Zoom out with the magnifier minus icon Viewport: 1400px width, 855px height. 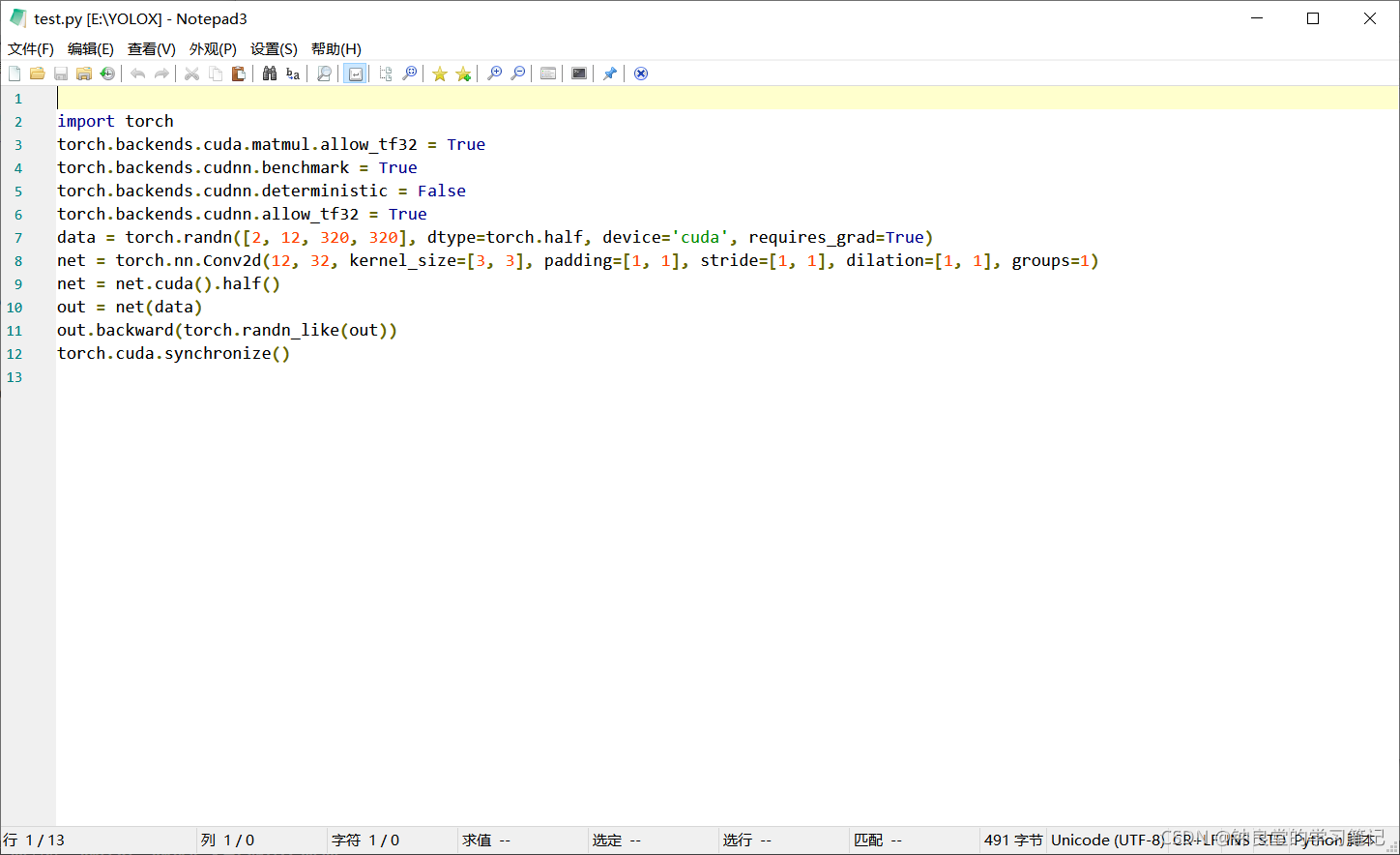[517, 74]
